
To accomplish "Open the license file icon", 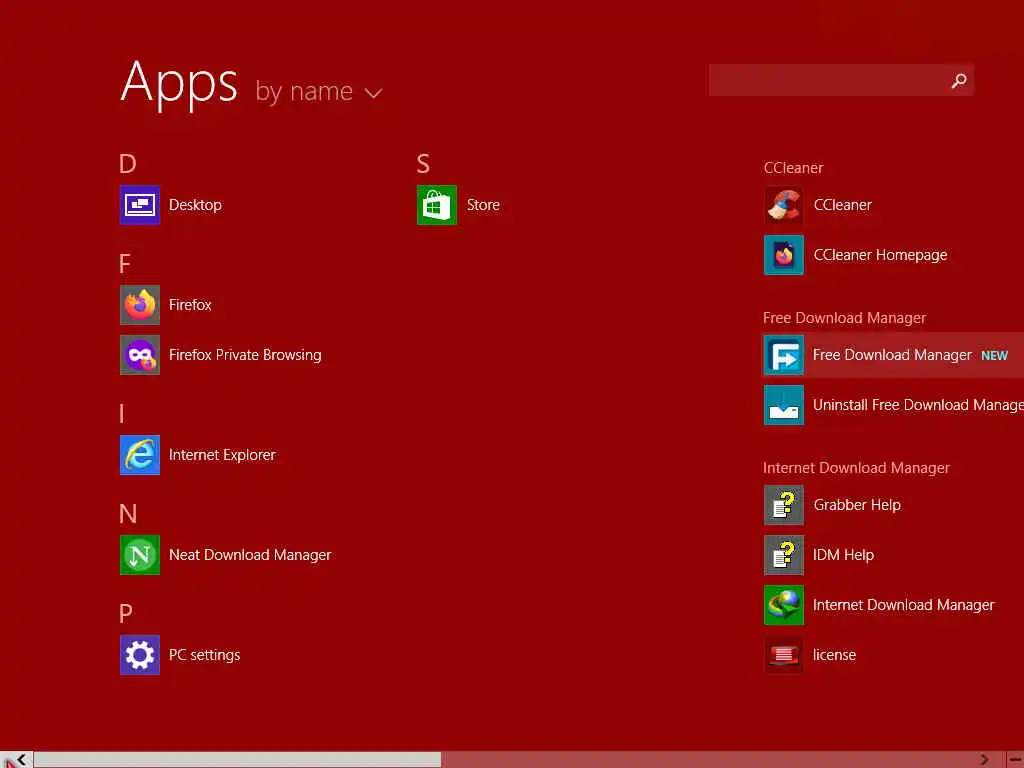I will coord(784,655).
